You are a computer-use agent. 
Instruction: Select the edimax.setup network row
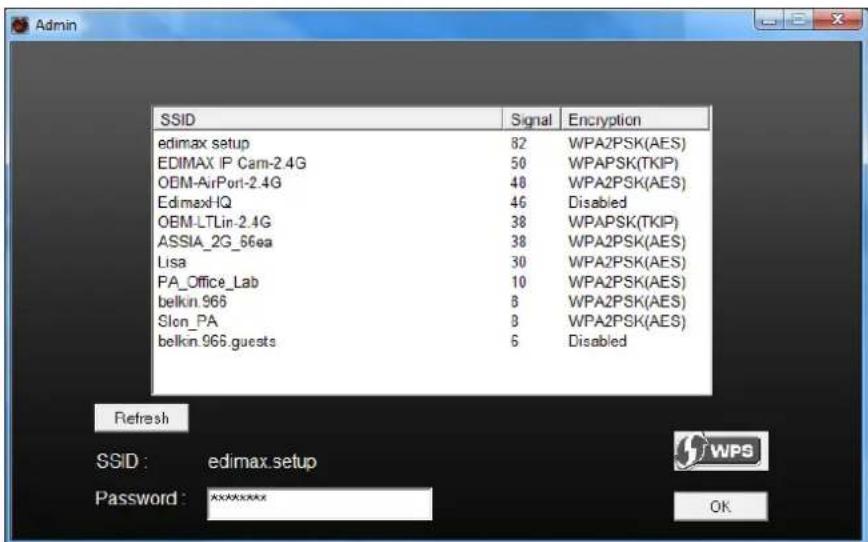click(432, 143)
